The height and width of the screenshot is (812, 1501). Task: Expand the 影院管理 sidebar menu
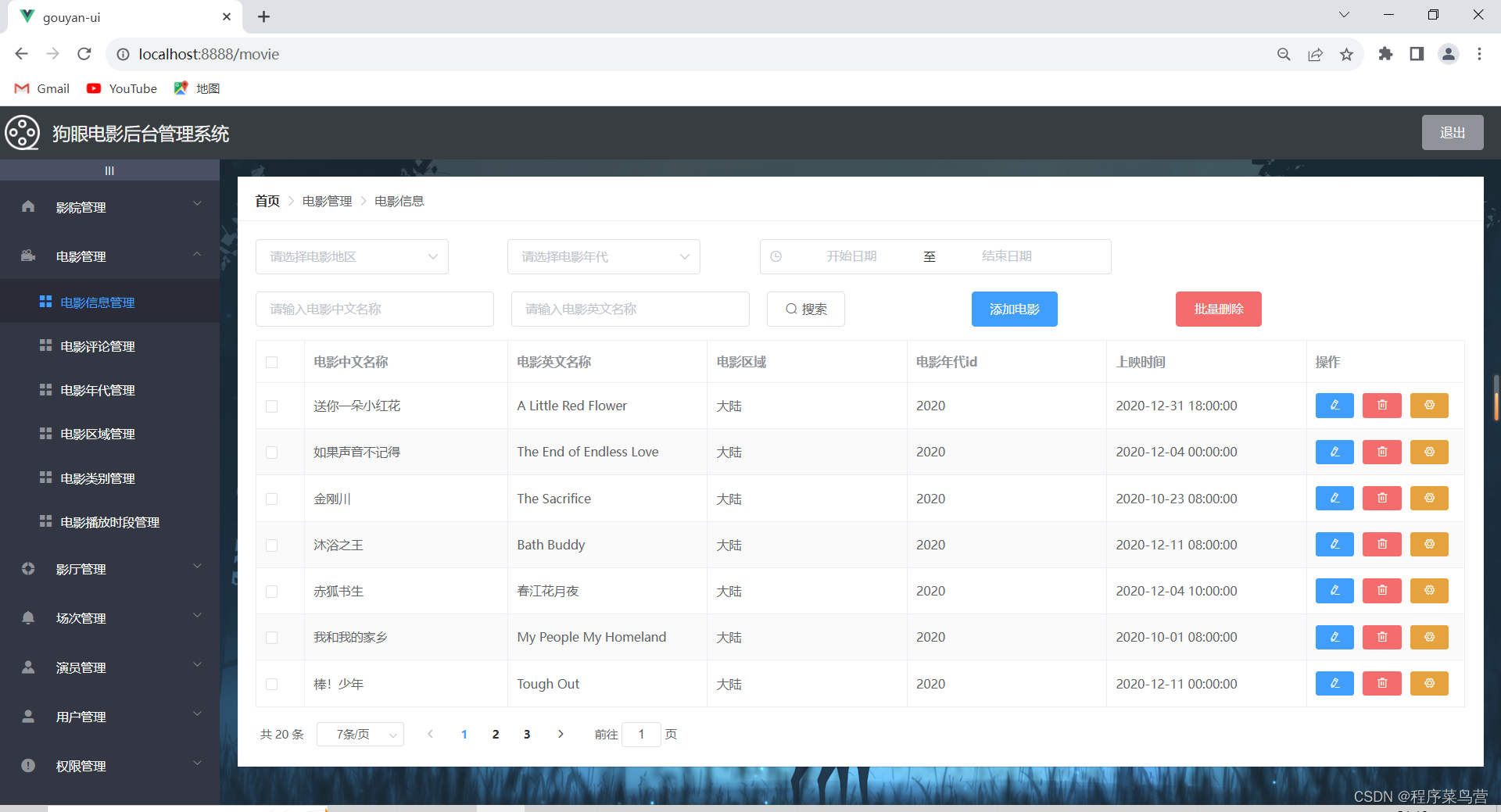coord(109,207)
